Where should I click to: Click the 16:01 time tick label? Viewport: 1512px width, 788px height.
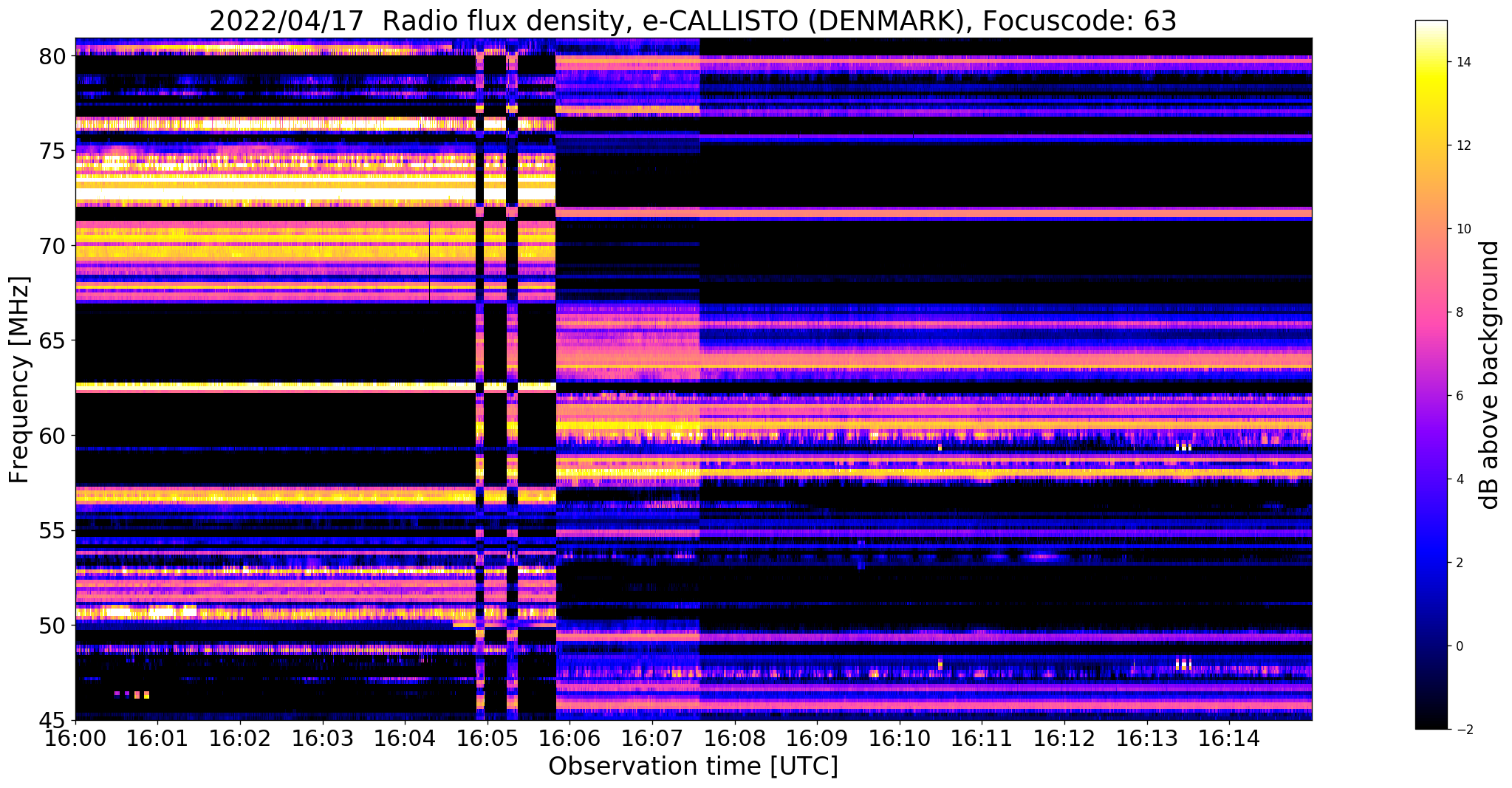coord(157,738)
